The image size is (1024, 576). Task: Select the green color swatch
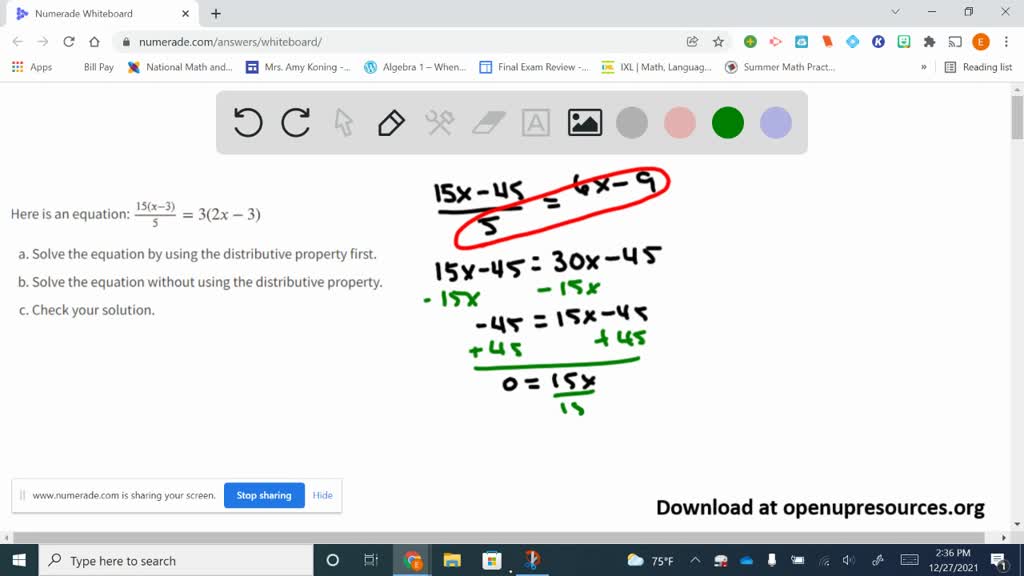(727, 122)
